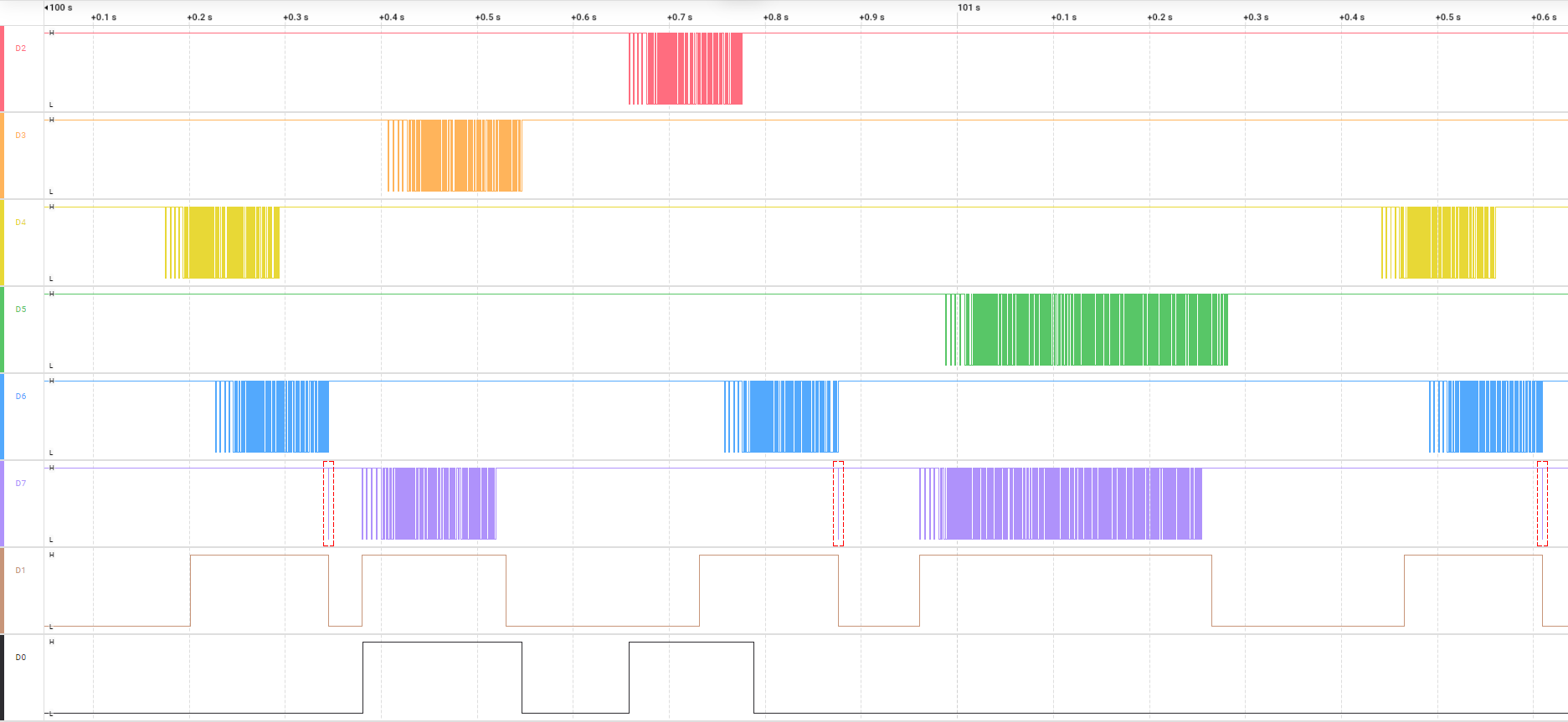
Task: Click the 101 s timeline marker
Action: (x=969, y=8)
